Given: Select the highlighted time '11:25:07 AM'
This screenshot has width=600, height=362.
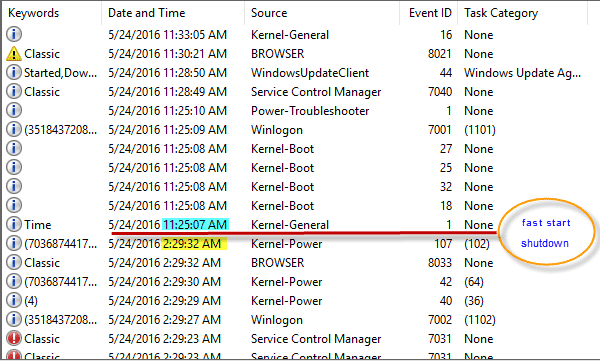Looking at the screenshot, I should tap(196, 224).
